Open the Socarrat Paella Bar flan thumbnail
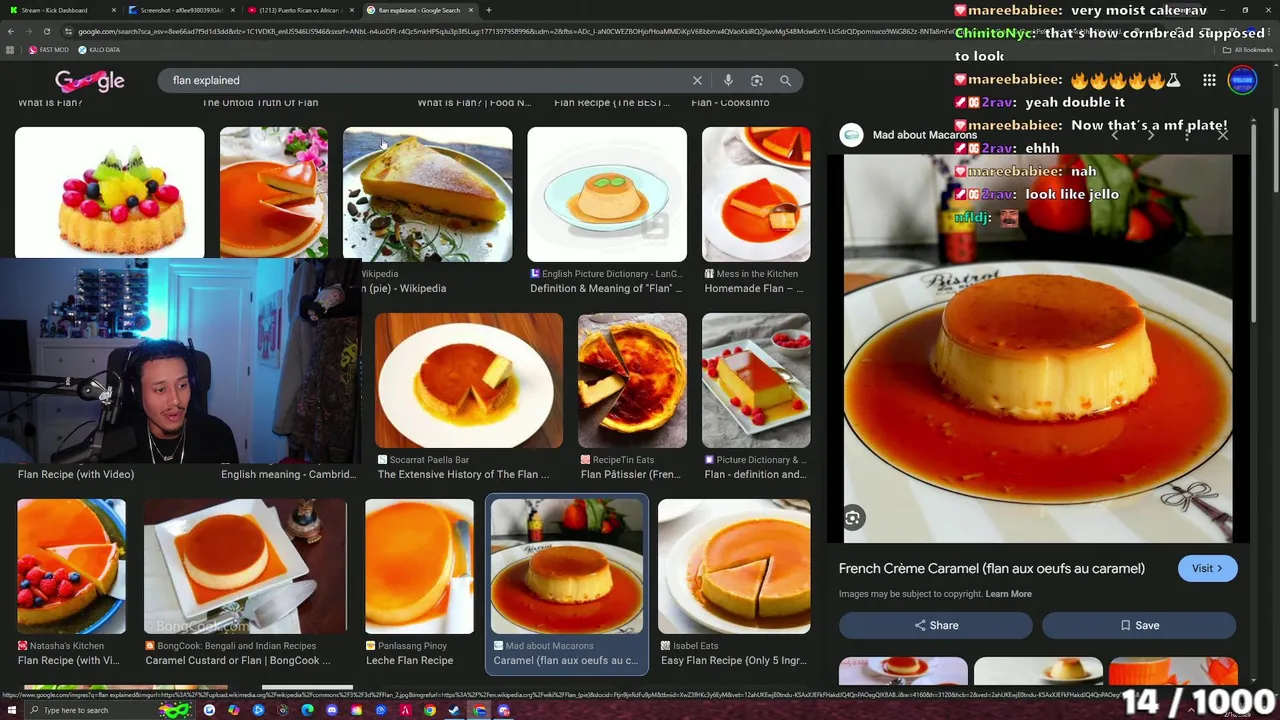Viewport: 1280px width, 720px height. tap(468, 380)
